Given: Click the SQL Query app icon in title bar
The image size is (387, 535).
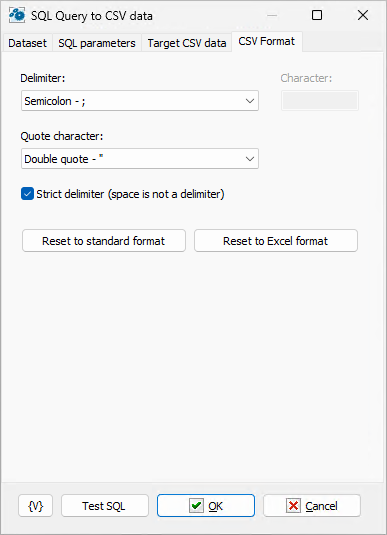Looking at the screenshot, I should (x=17, y=15).
